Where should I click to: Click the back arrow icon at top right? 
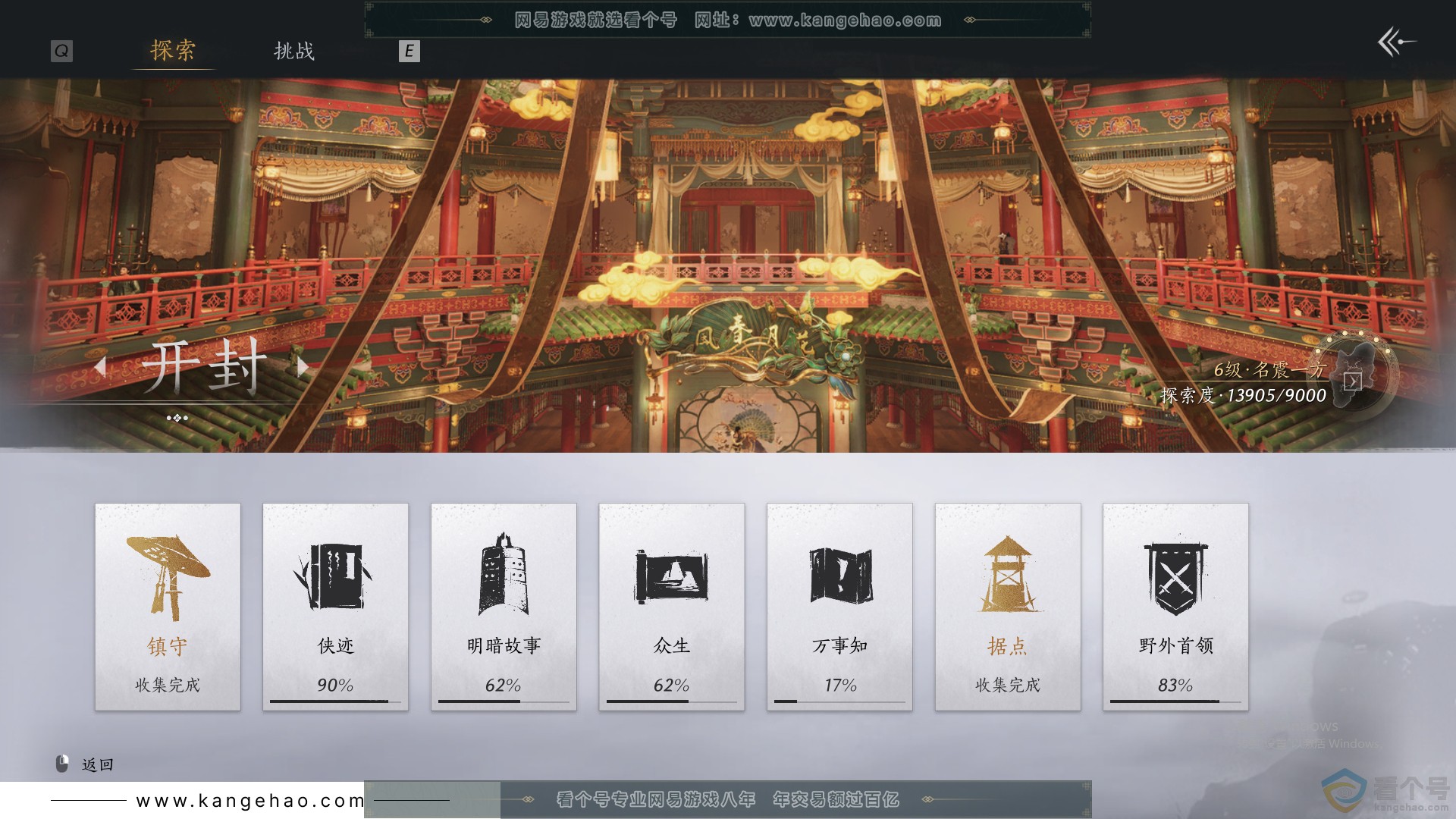tap(1396, 42)
